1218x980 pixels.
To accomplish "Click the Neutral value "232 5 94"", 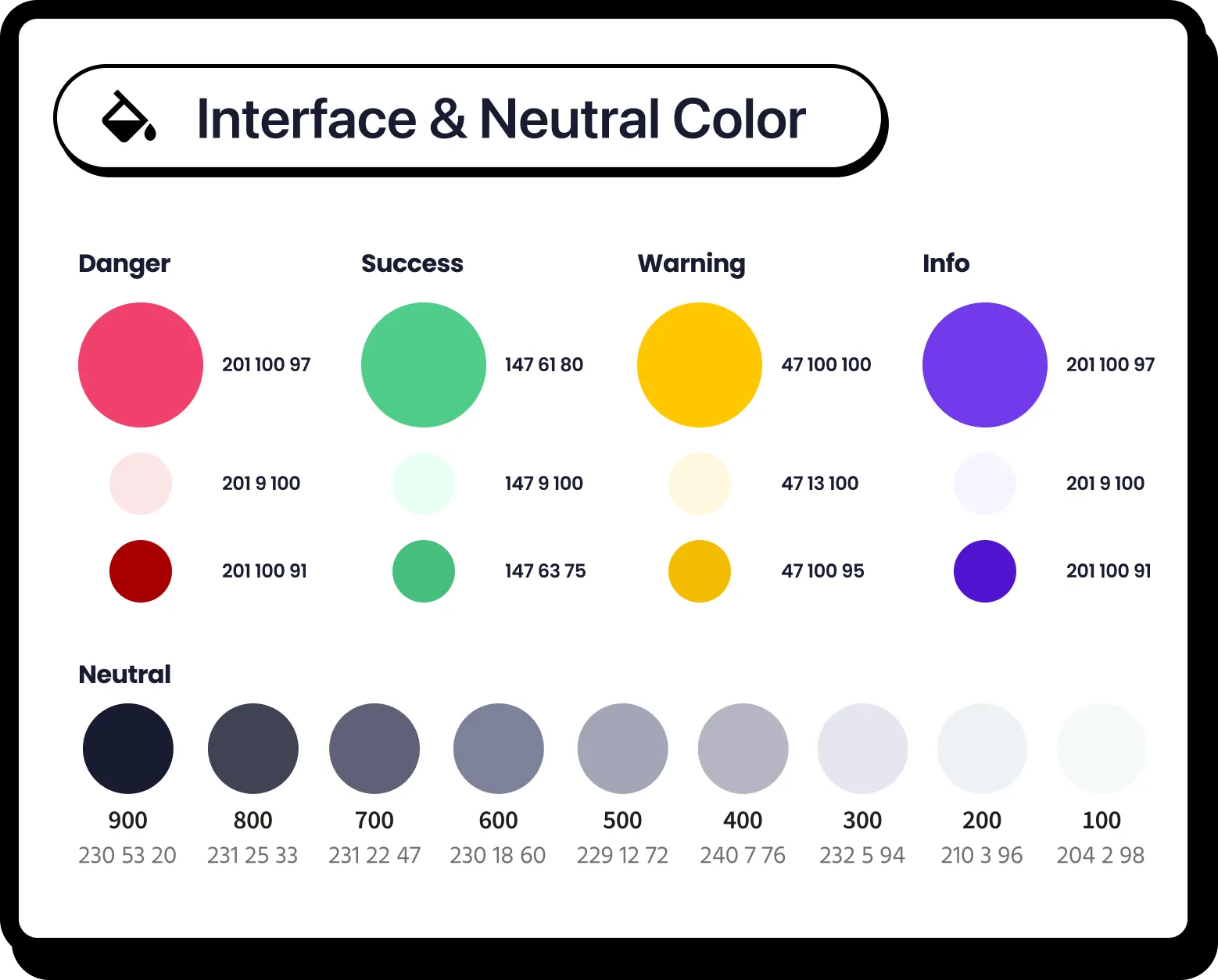I will [862, 856].
